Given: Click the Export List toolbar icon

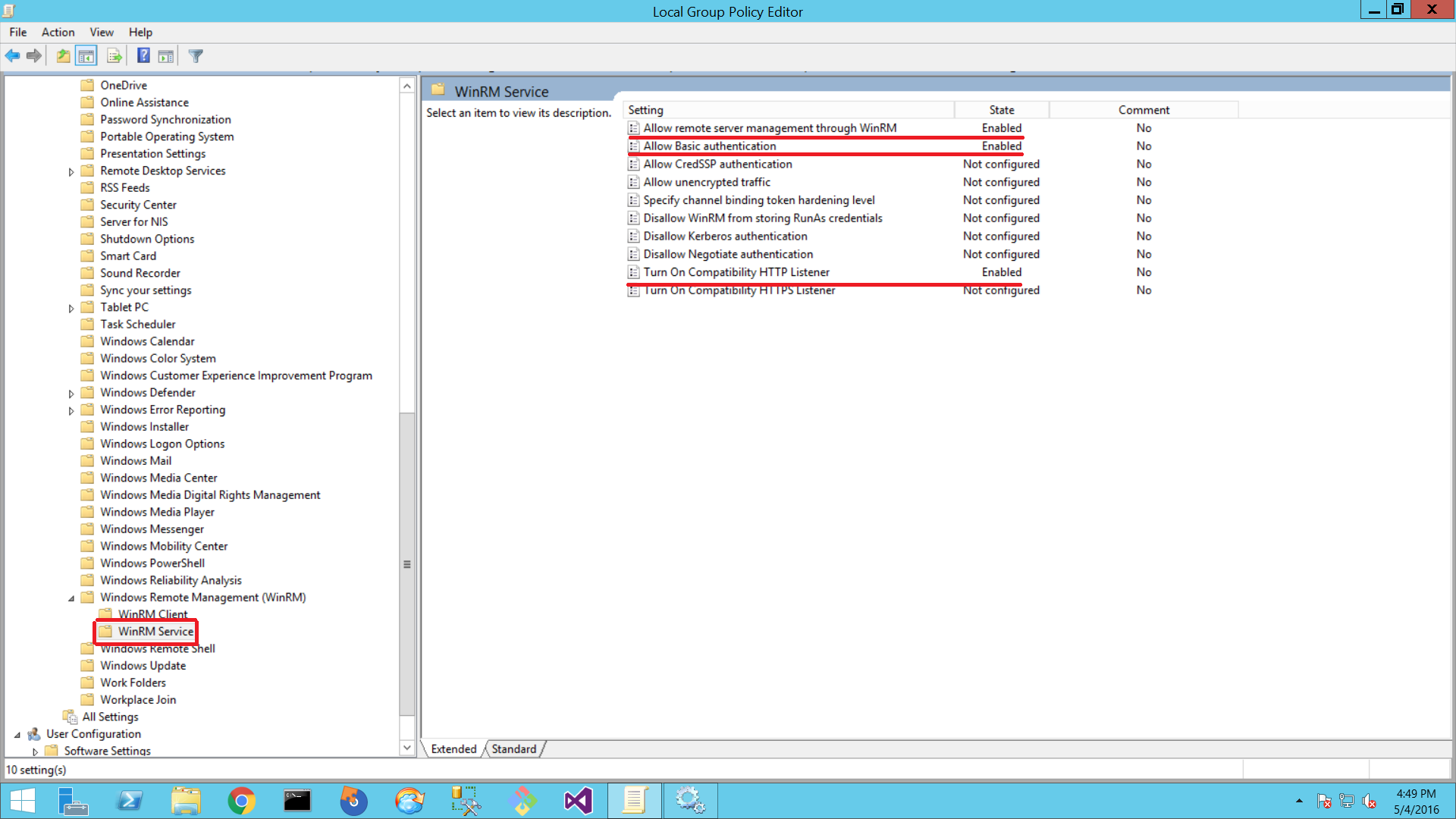Looking at the screenshot, I should 115,55.
